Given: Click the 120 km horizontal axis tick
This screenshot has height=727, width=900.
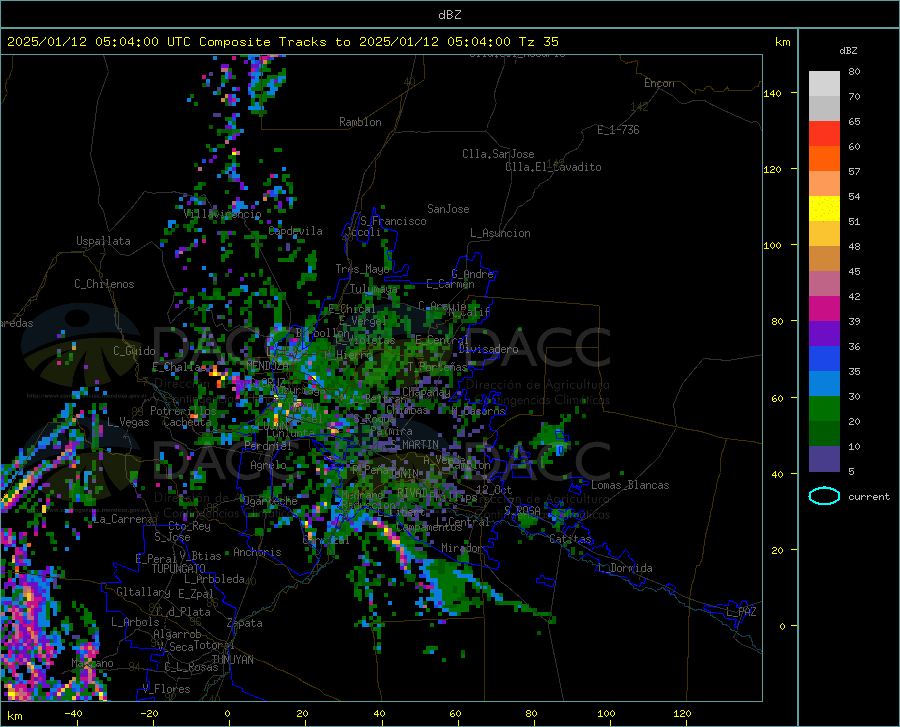Looking at the screenshot, I should pos(682,714).
